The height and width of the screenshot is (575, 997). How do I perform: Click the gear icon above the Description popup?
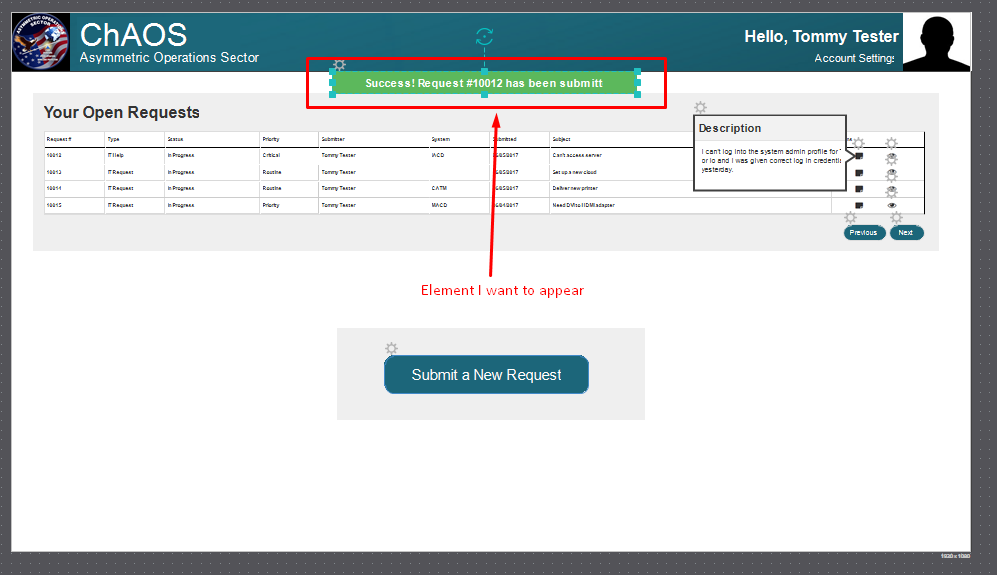tap(700, 108)
